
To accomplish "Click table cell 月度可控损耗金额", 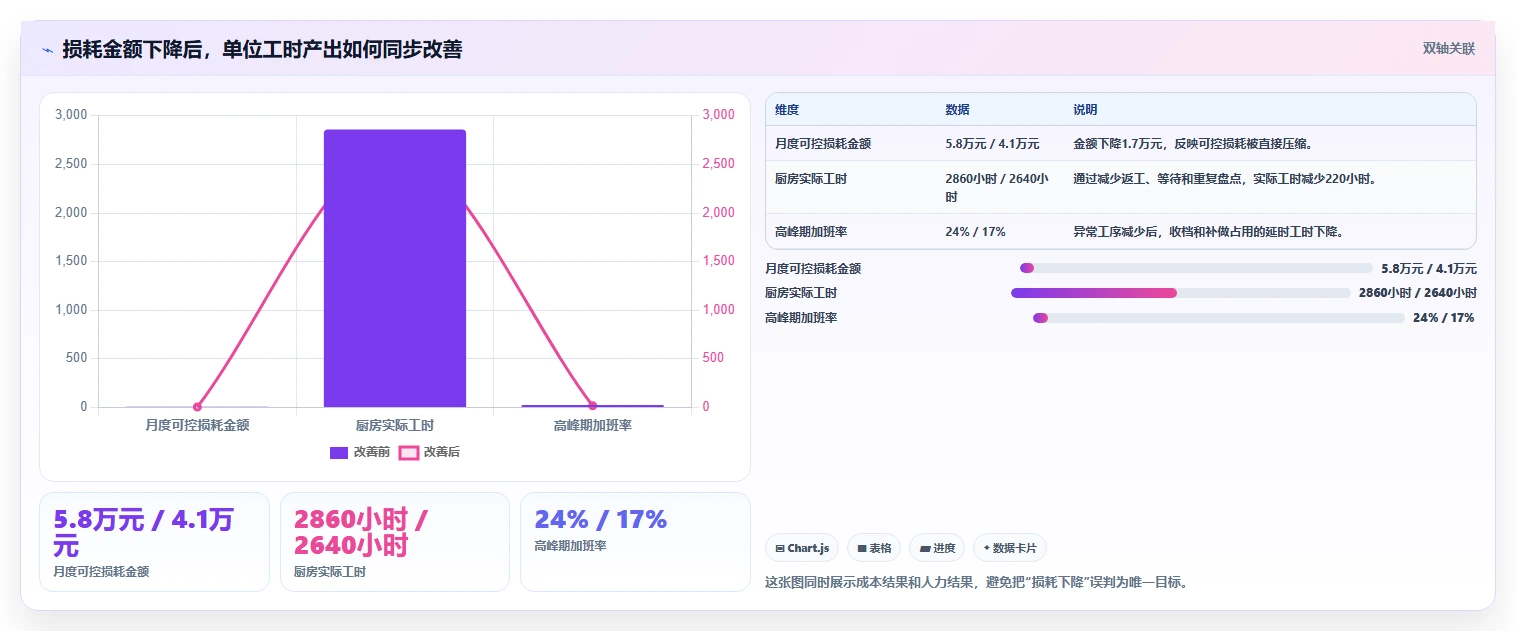I will (x=823, y=144).
